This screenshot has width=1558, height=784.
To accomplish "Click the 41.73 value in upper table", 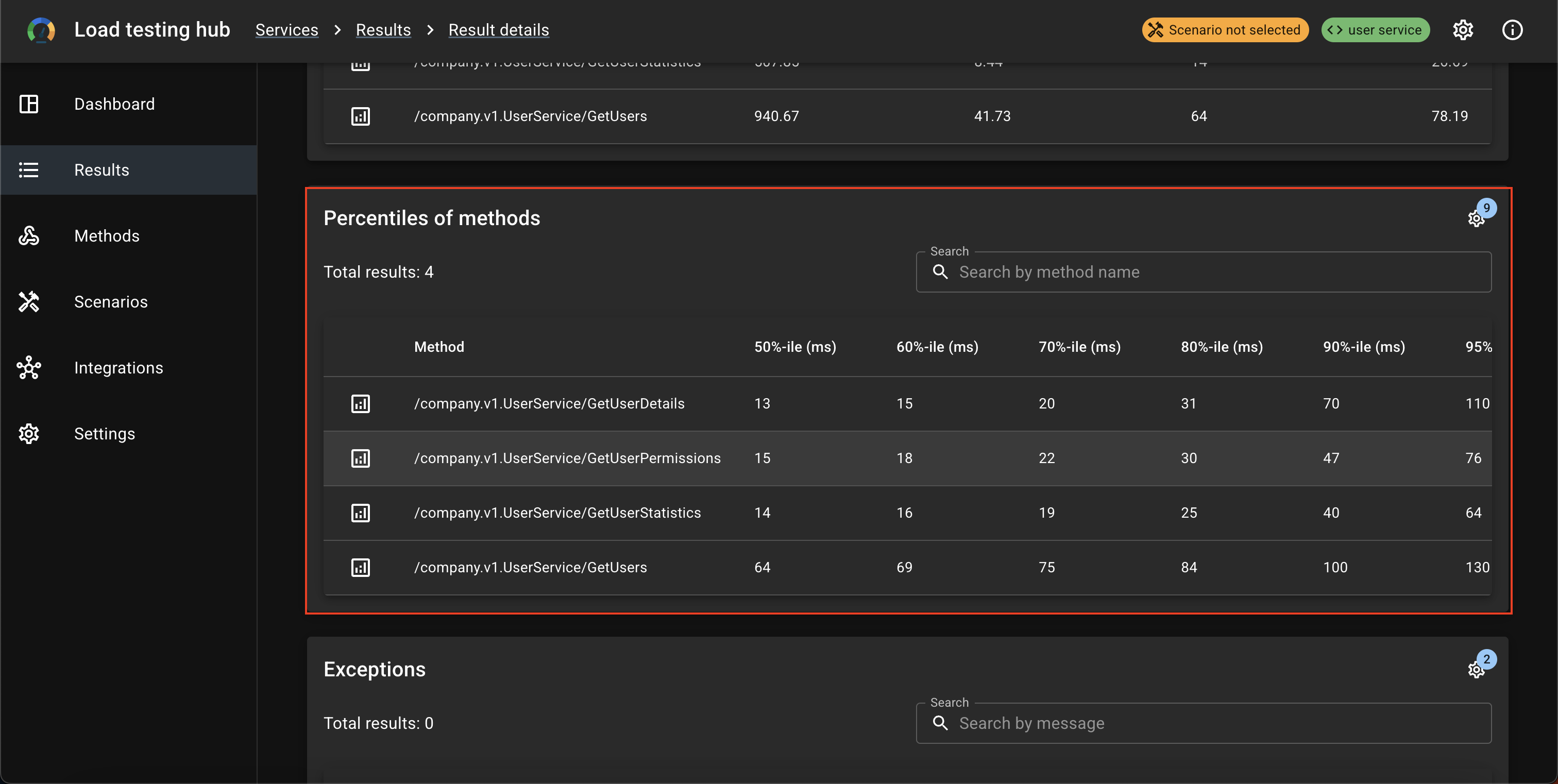I will coord(992,116).
